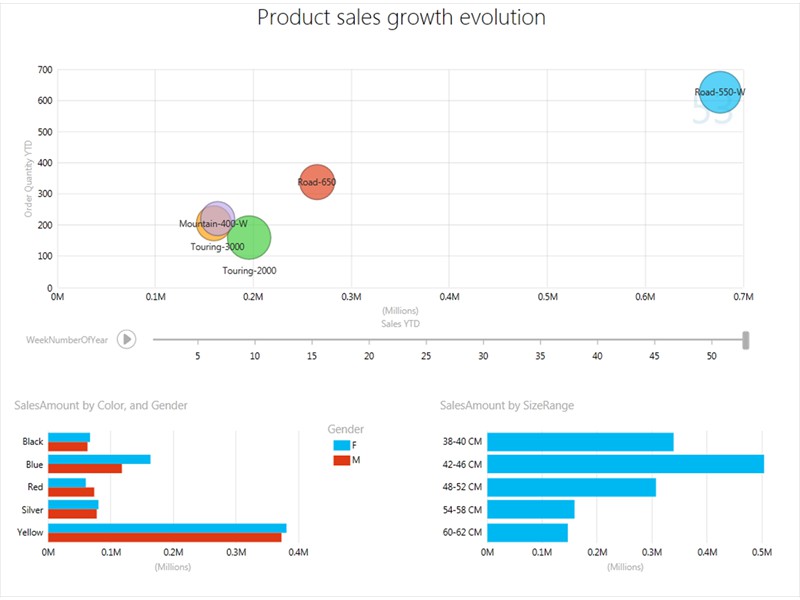Click the Gender legend heading
This screenshot has height=600, width=800.
click(x=345, y=430)
